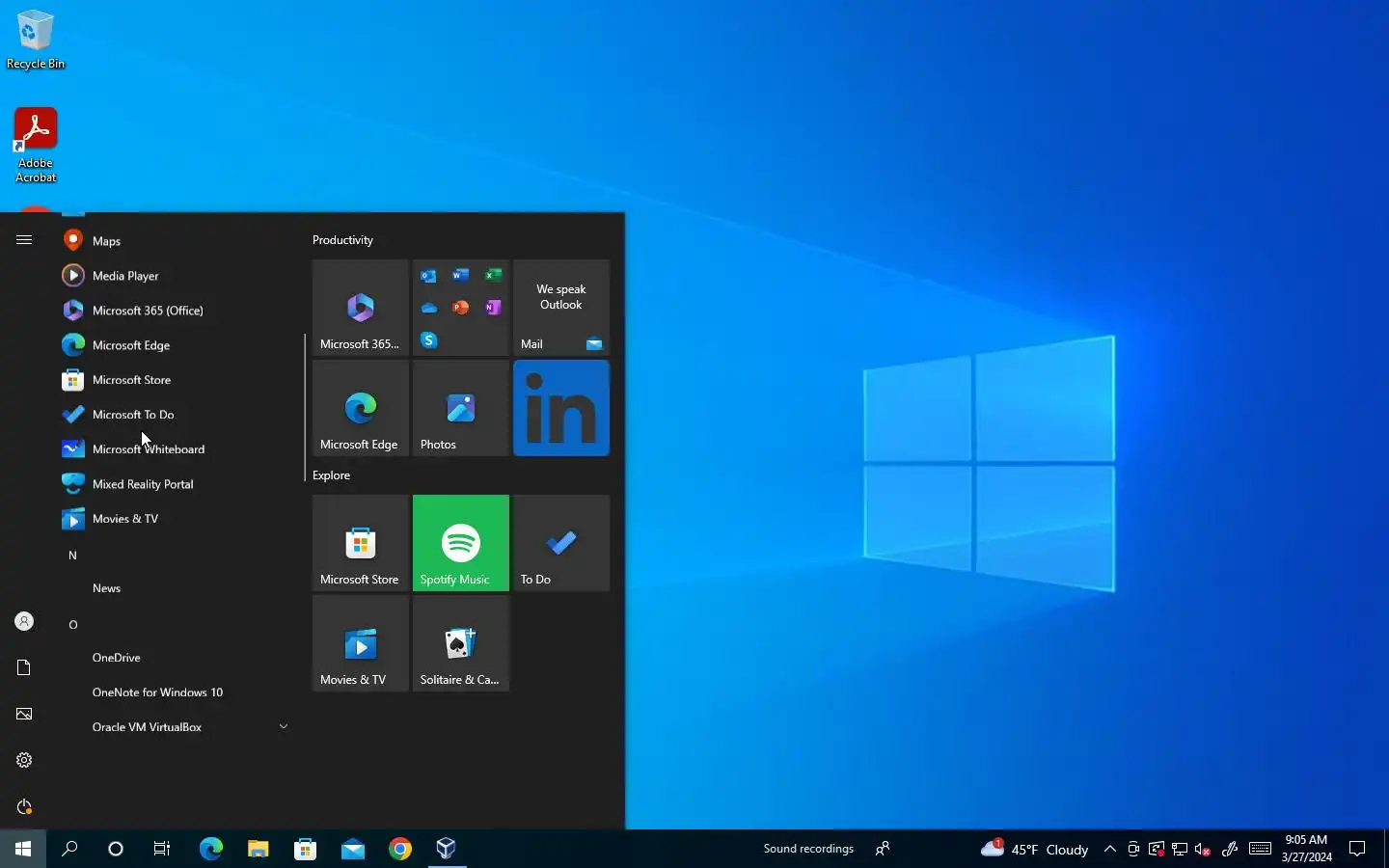The height and width of the screenshot is (868, 1389).
Task: Open the Movies & TV tile
Action: 361,643
